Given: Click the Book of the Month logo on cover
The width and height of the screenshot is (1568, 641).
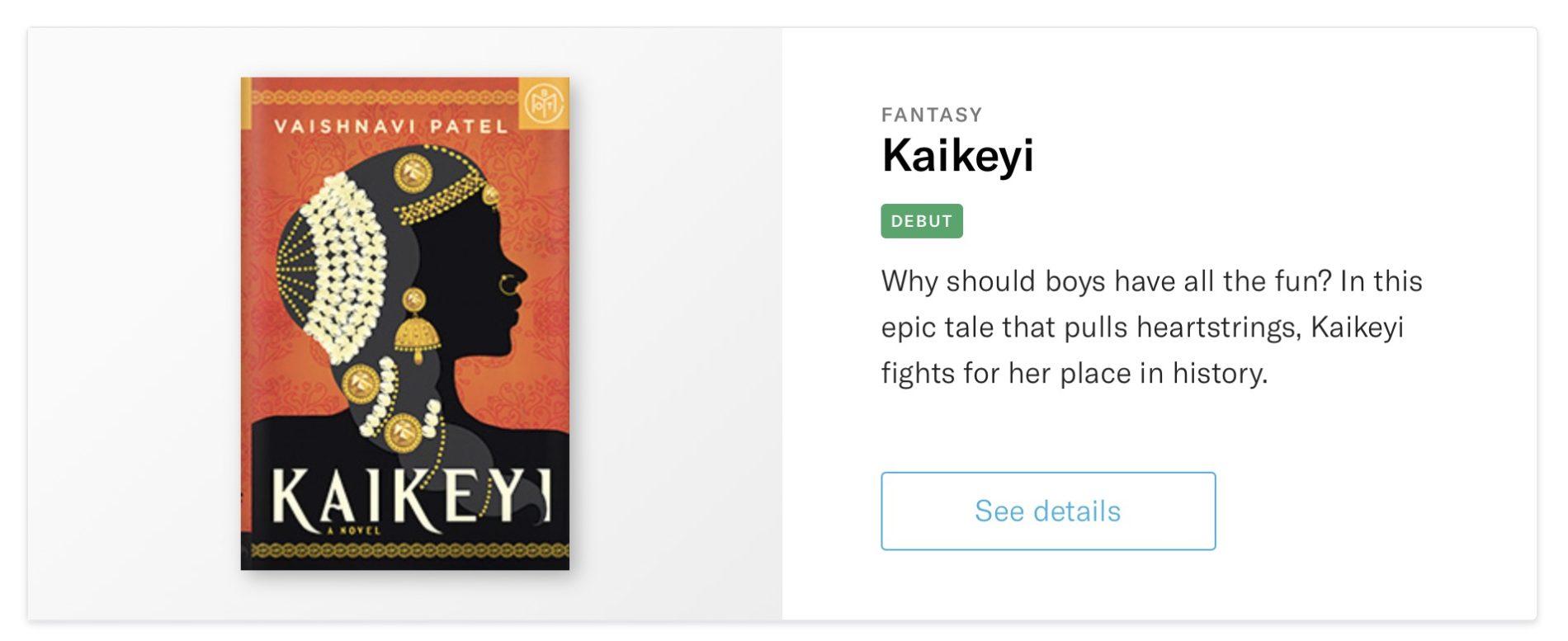Looking at the screenshot, I should (543, 104).
